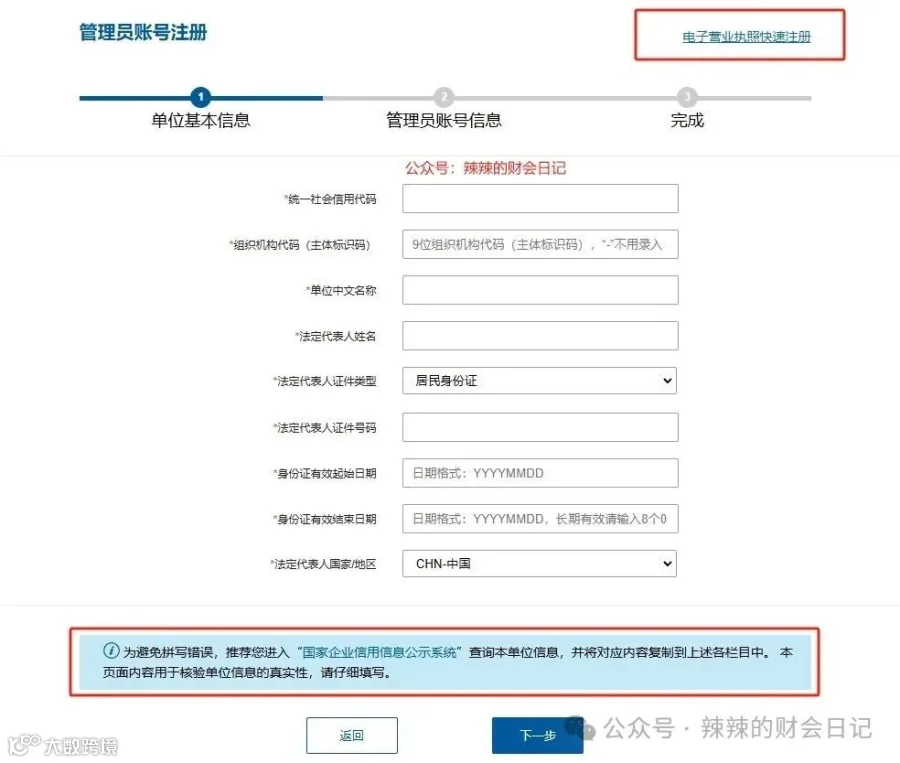Image resolution: width=900 pixels, height=763 pixels.
Task: Click the 法定代表人证件号码 label
Action: pos(325,428)
